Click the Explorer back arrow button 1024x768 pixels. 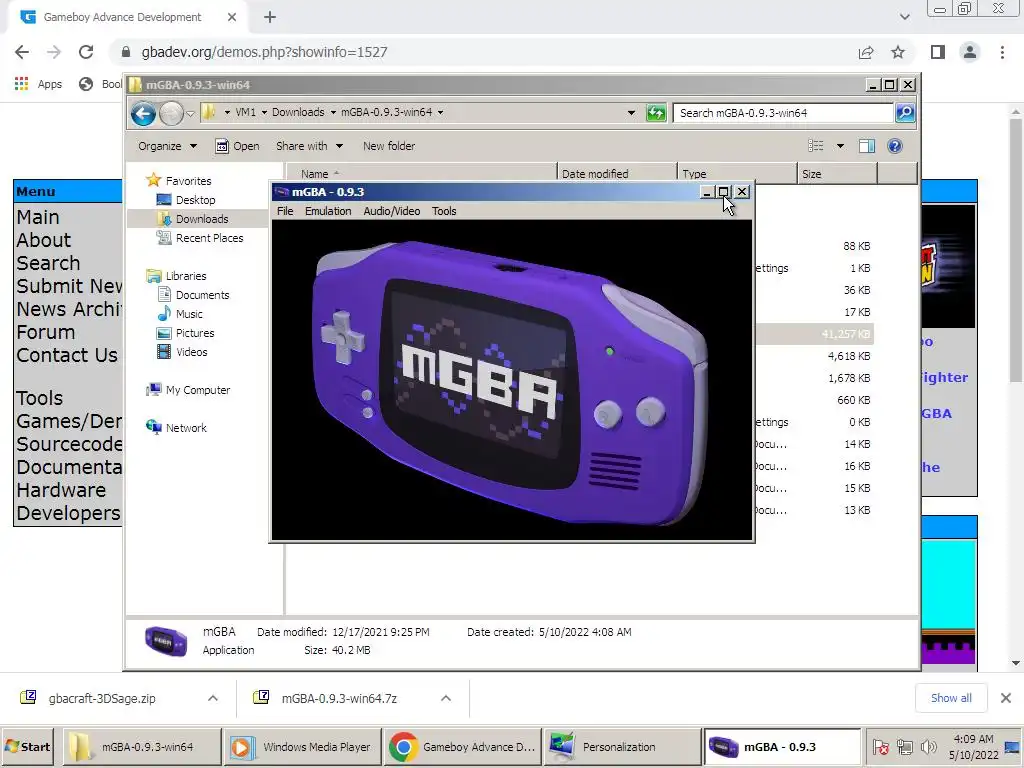pos(143,114)
